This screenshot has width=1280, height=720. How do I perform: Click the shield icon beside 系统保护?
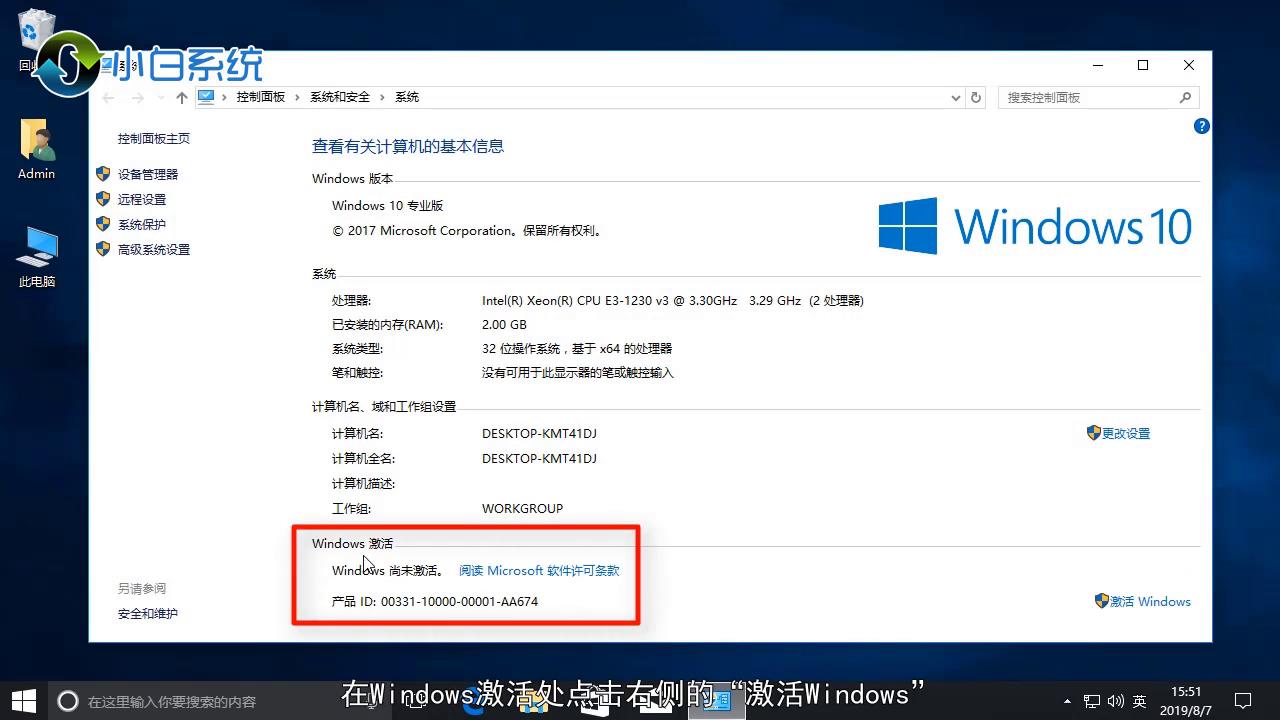(103, 224)
